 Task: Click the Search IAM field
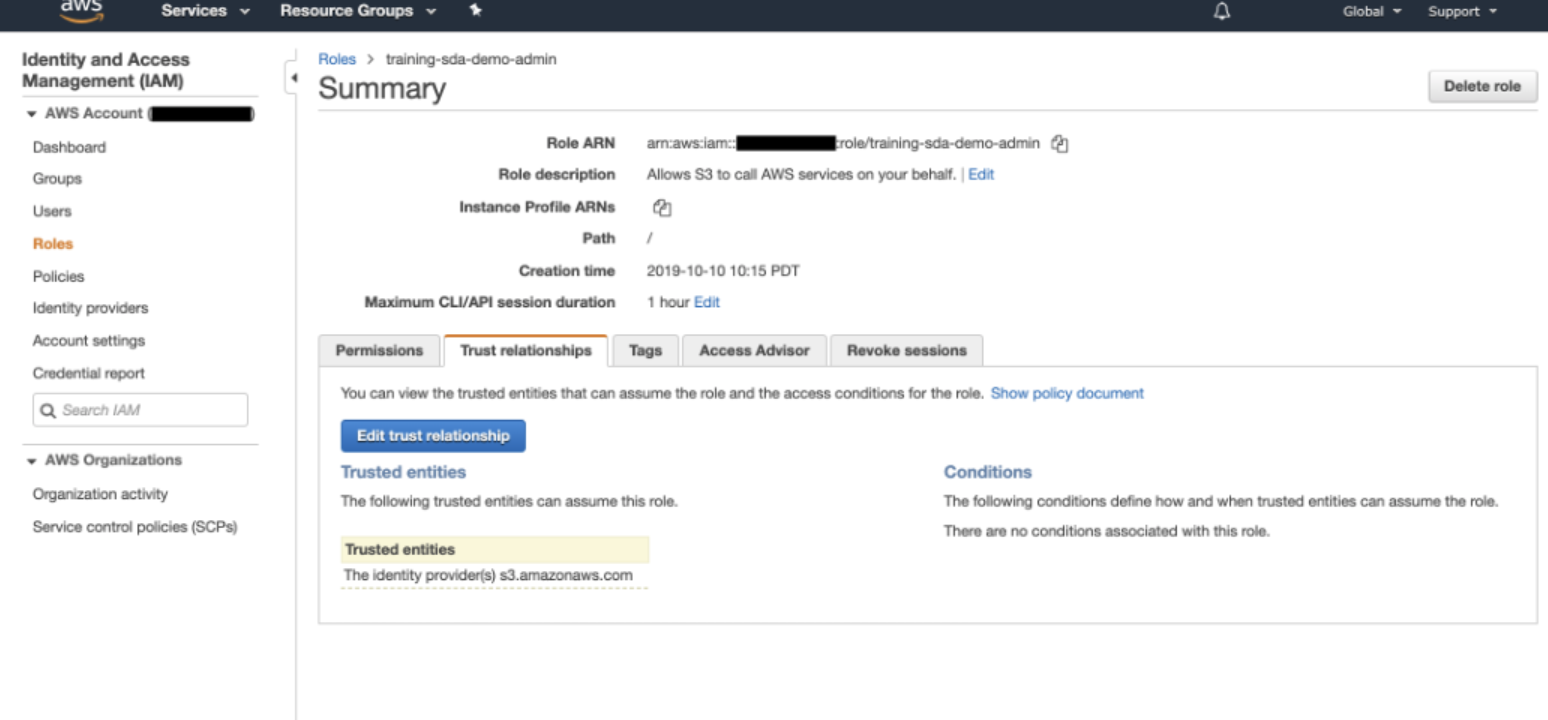click(140, 410)
